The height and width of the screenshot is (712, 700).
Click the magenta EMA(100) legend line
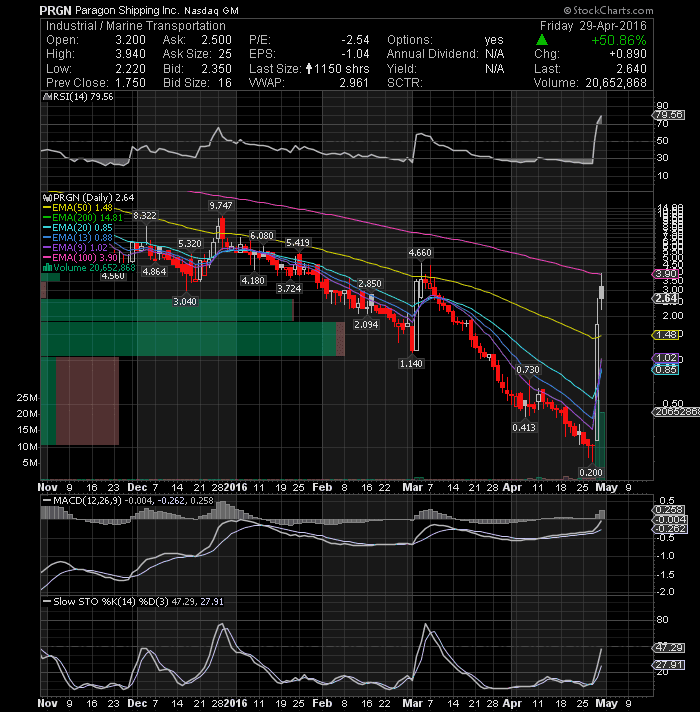[47, 257]
